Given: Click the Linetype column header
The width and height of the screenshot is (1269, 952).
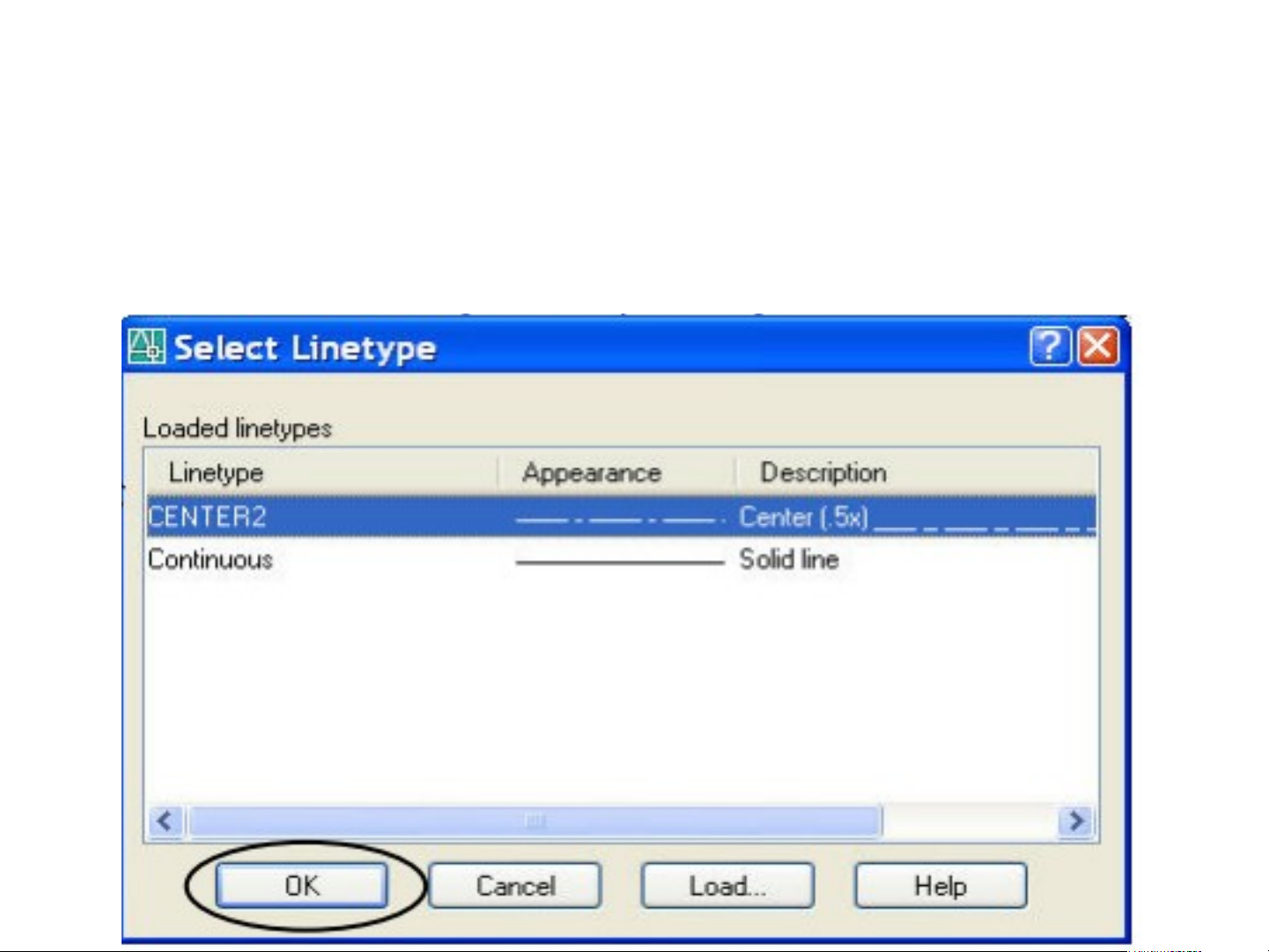Looking at the screenshot, I should pos(216,473).
